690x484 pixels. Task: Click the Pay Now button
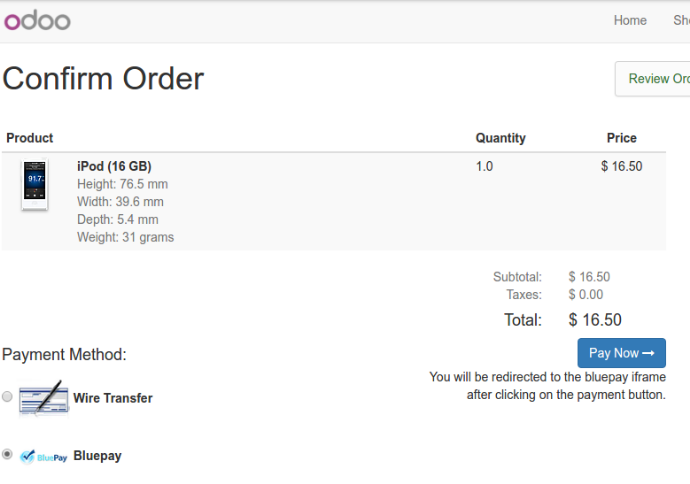click(621, 353)
